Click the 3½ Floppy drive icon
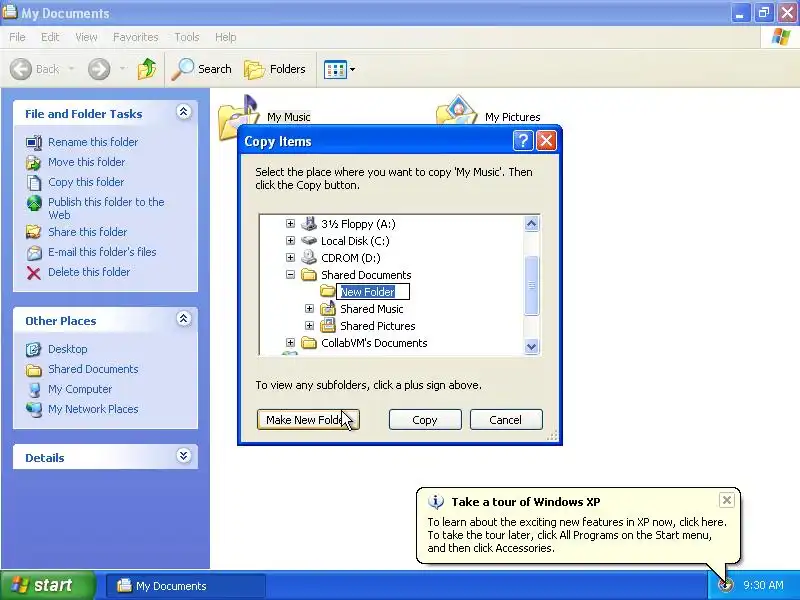800x600 pixels. (309, 223)
